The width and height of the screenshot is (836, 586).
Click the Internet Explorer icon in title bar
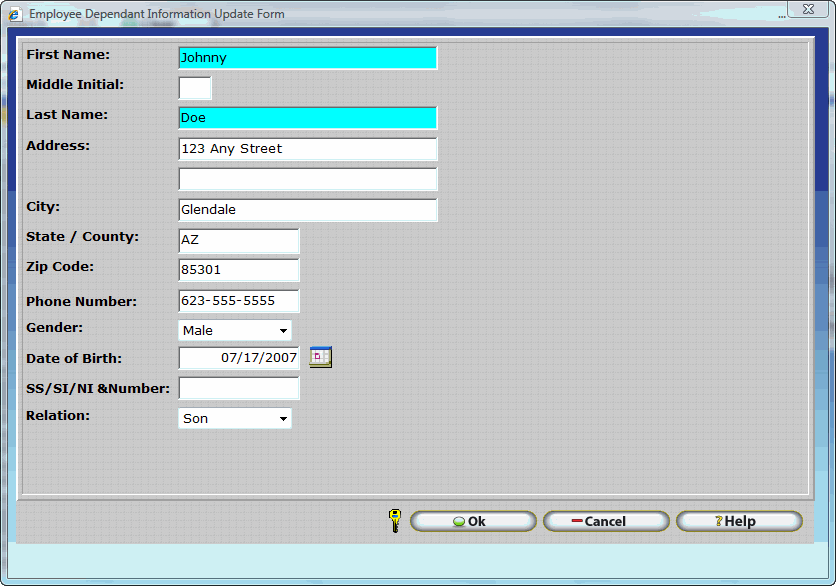(15, 14)
